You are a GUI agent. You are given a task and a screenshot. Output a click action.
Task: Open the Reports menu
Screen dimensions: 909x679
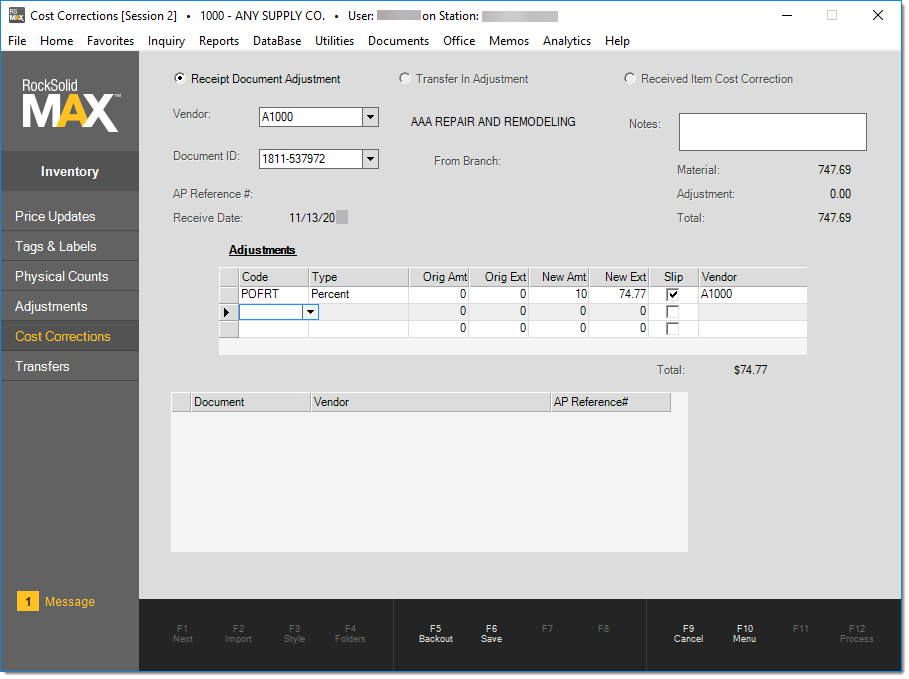tap(219, 41)
